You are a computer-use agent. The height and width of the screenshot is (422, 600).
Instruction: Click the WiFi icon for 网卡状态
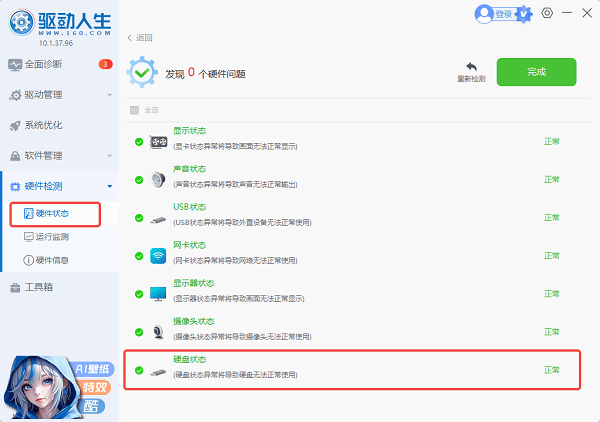(x=158, y=256)
